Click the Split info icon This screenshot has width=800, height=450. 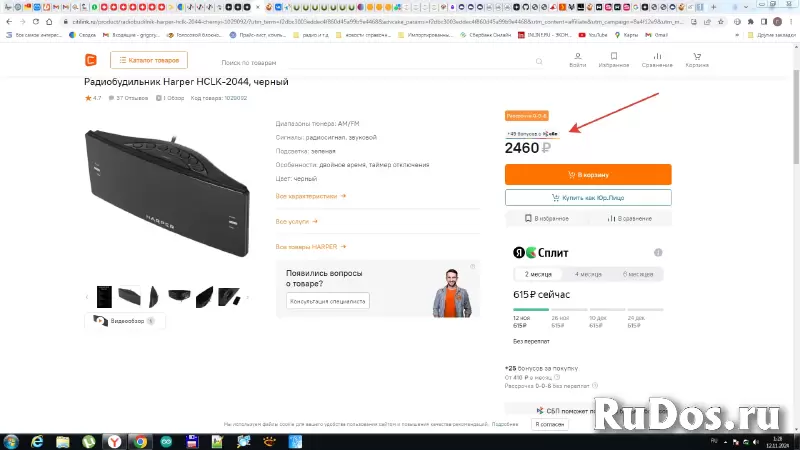[x=658, y=253]
